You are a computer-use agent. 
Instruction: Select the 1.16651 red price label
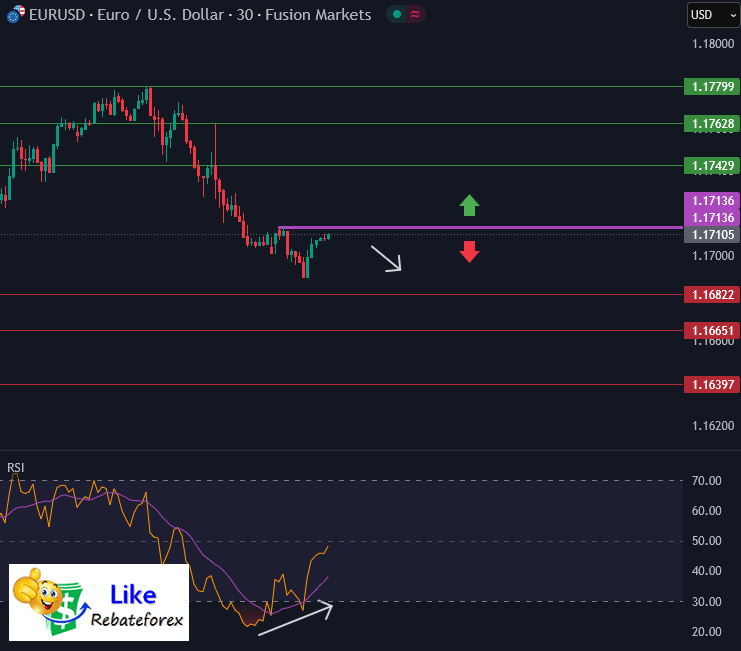(712, 331)
